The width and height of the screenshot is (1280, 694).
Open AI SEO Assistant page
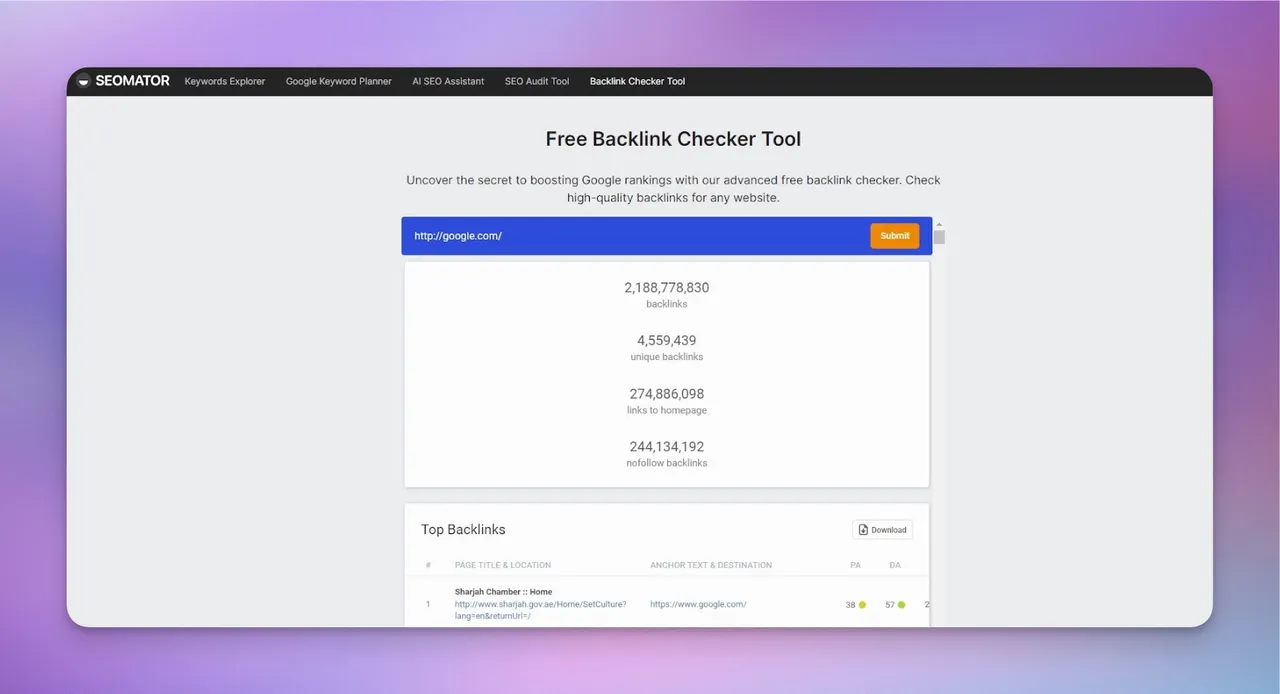point(448,81)
